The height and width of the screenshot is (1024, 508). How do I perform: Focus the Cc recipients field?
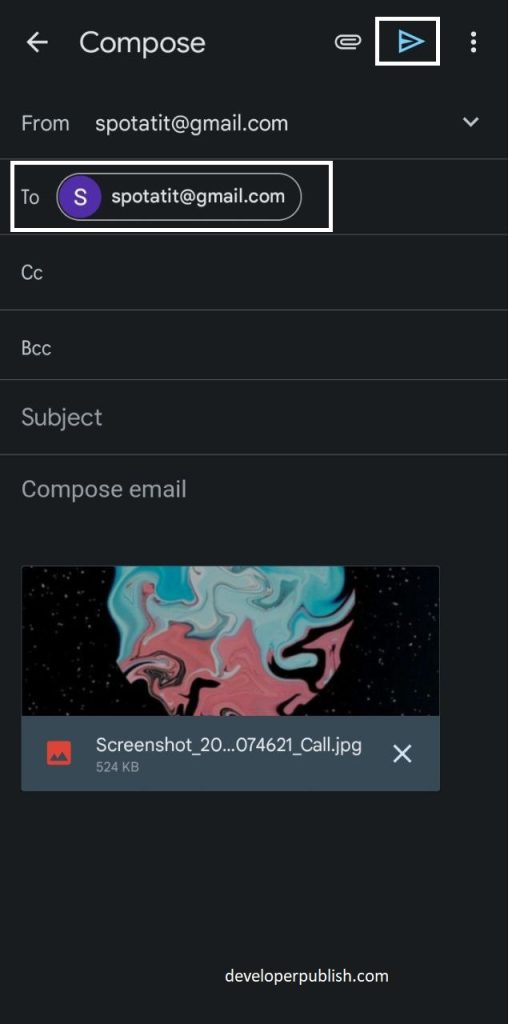[x=254, y=272]
